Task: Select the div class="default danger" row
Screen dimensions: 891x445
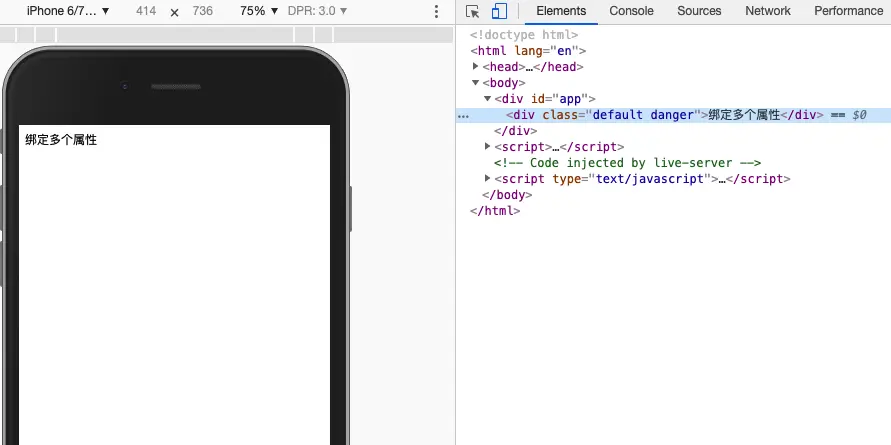Action: [673, 115]
